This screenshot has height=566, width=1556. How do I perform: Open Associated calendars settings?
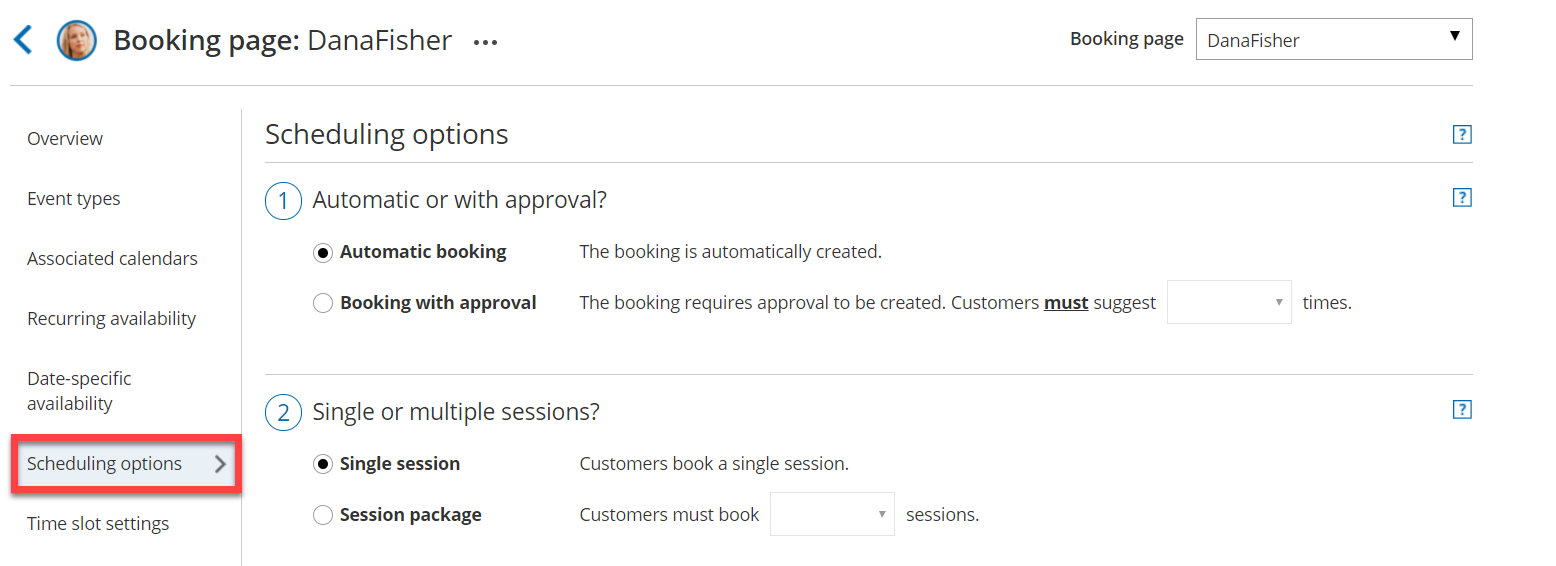pyautogui.click(x=112, y=259)
